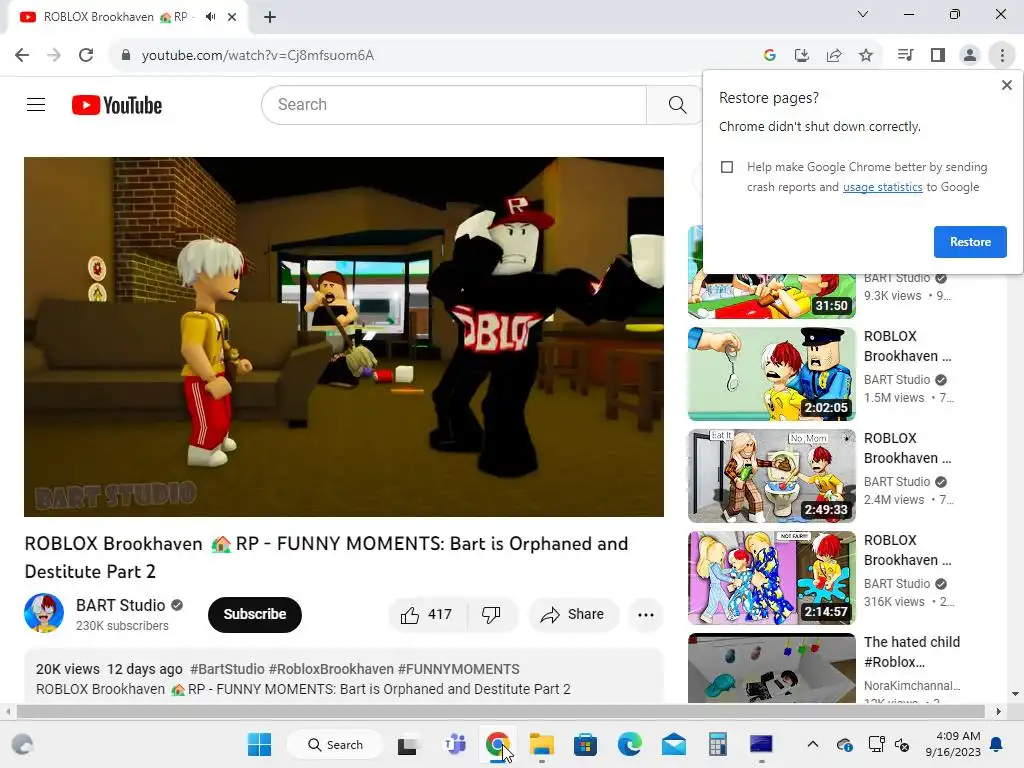Open the usage statistics link
The height and width of the screenshot is (768, 1024).
[882, 187]
